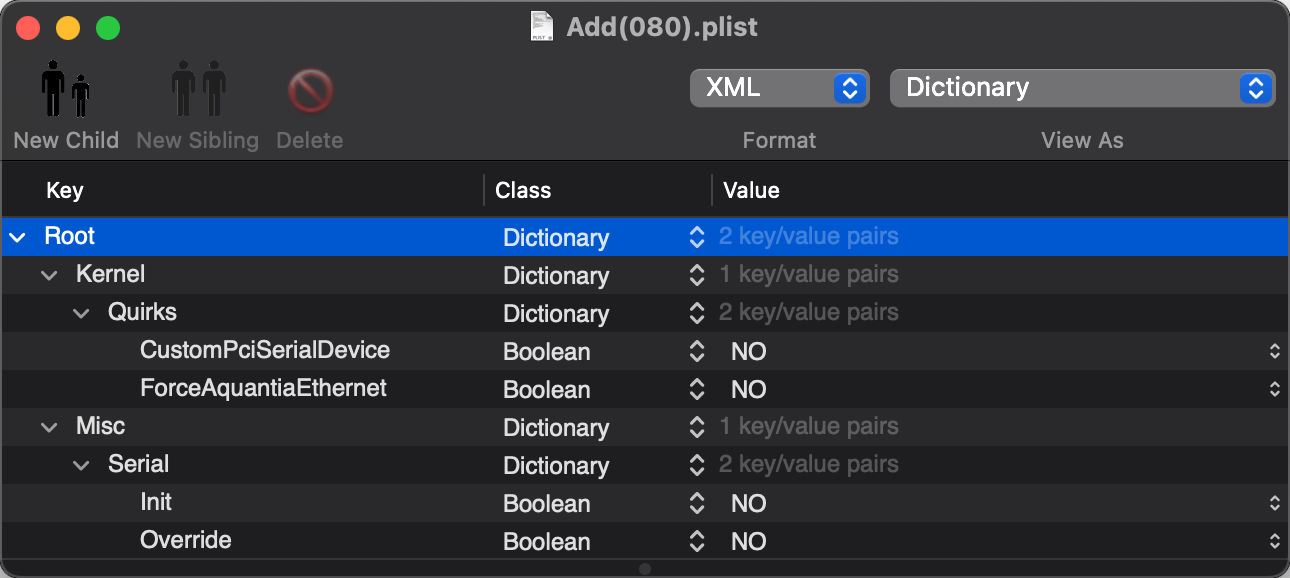Click Serial's 2 key/value pairs value
The width and height of the screenshot is (1290, 578).
click(809, 465)
